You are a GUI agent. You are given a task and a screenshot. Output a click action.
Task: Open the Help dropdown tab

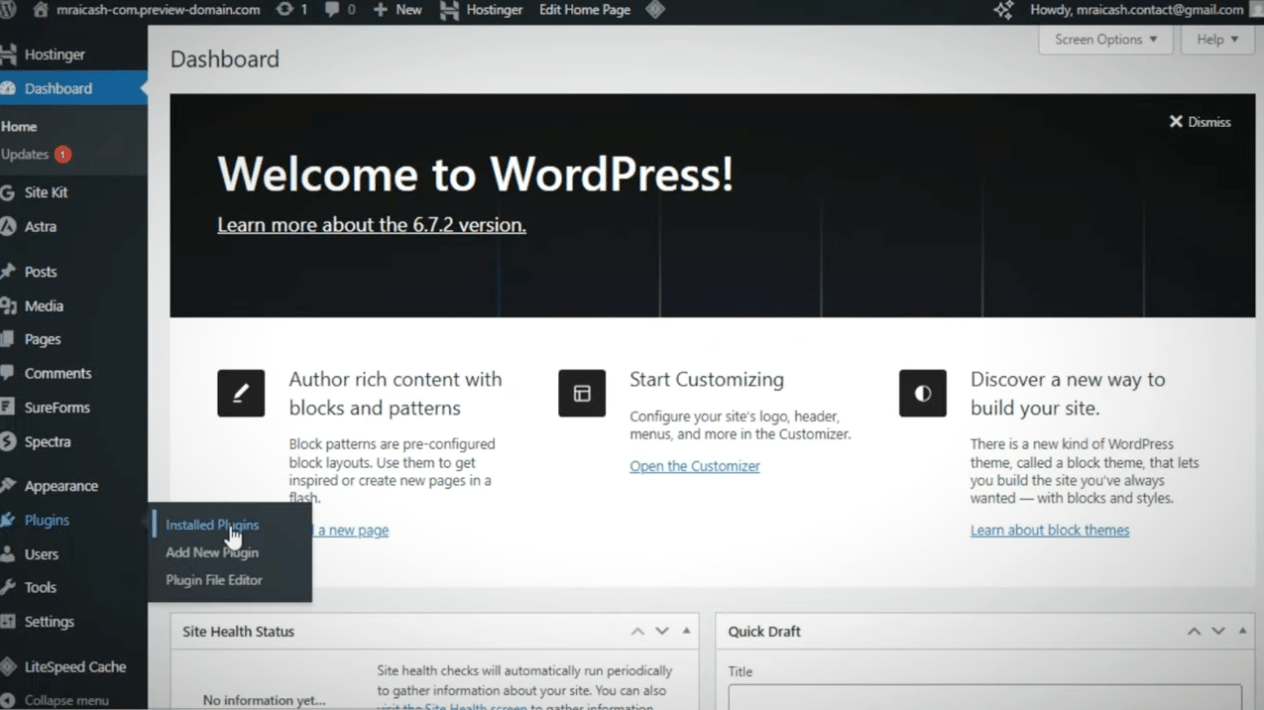(1217, 39)
